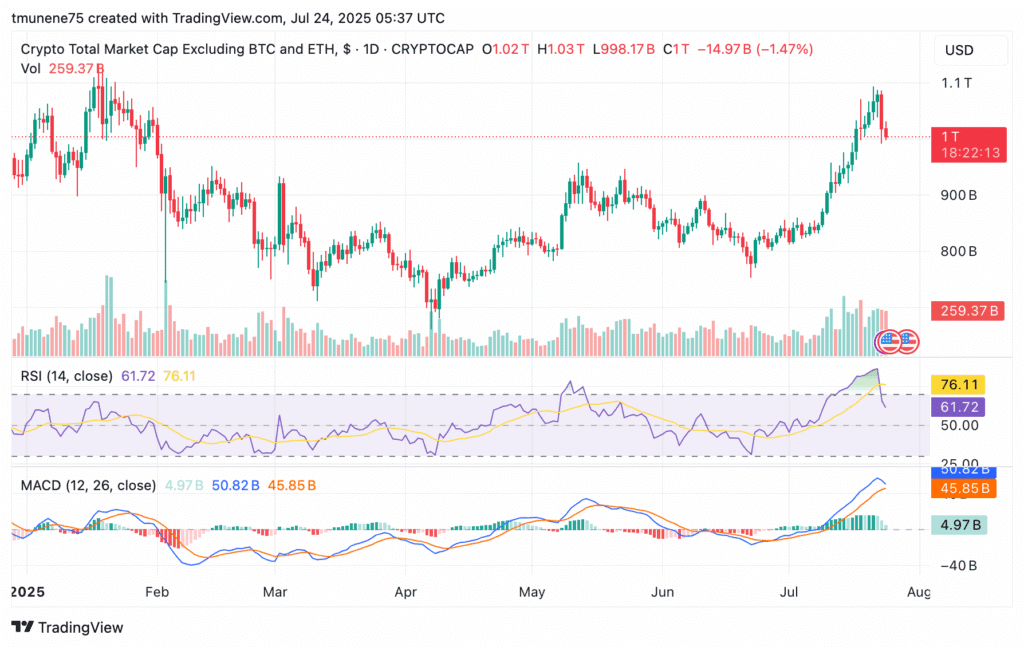
Task: Open the RSI (14, close) indicator legend
Action: 67,376
